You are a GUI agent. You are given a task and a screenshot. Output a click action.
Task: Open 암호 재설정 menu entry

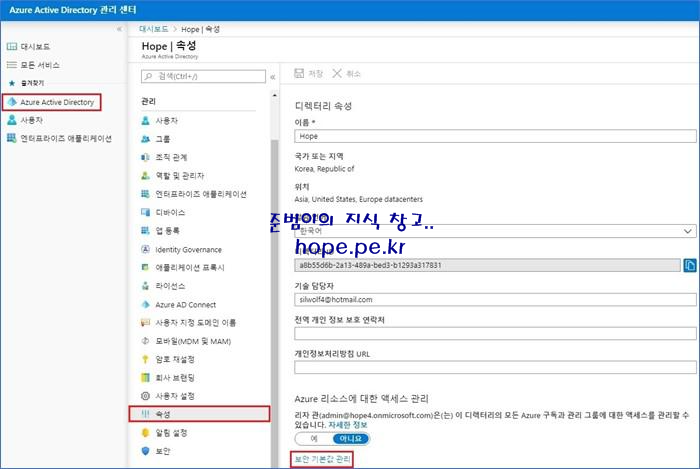click(168, 359)
